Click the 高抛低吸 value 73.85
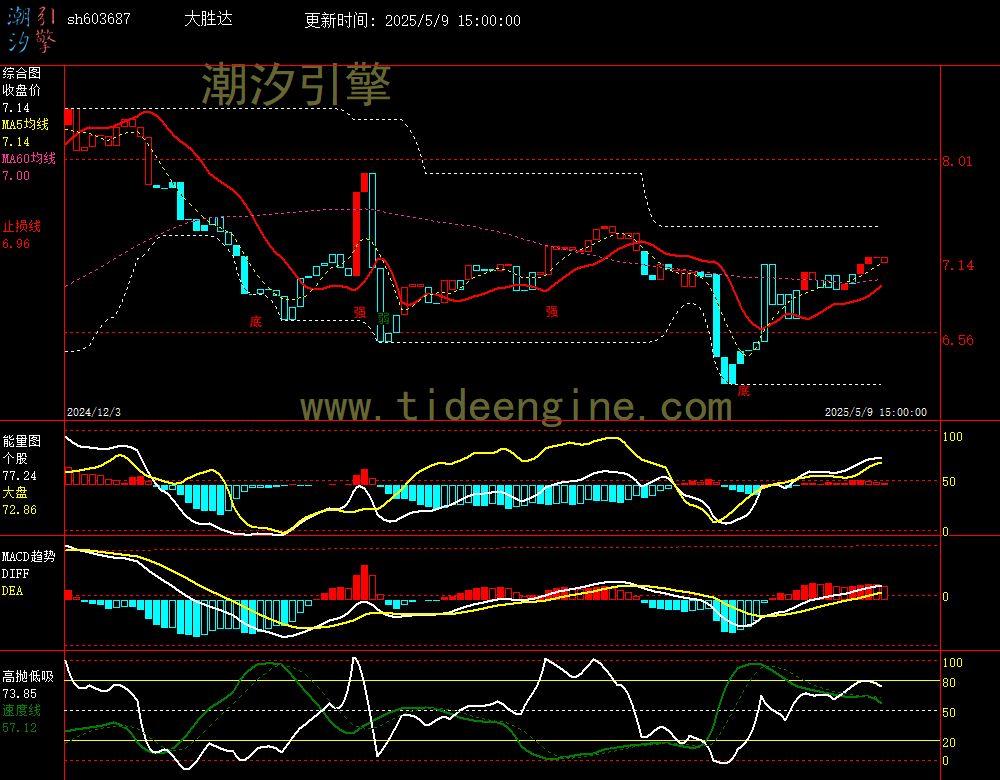 pos(19,694)
